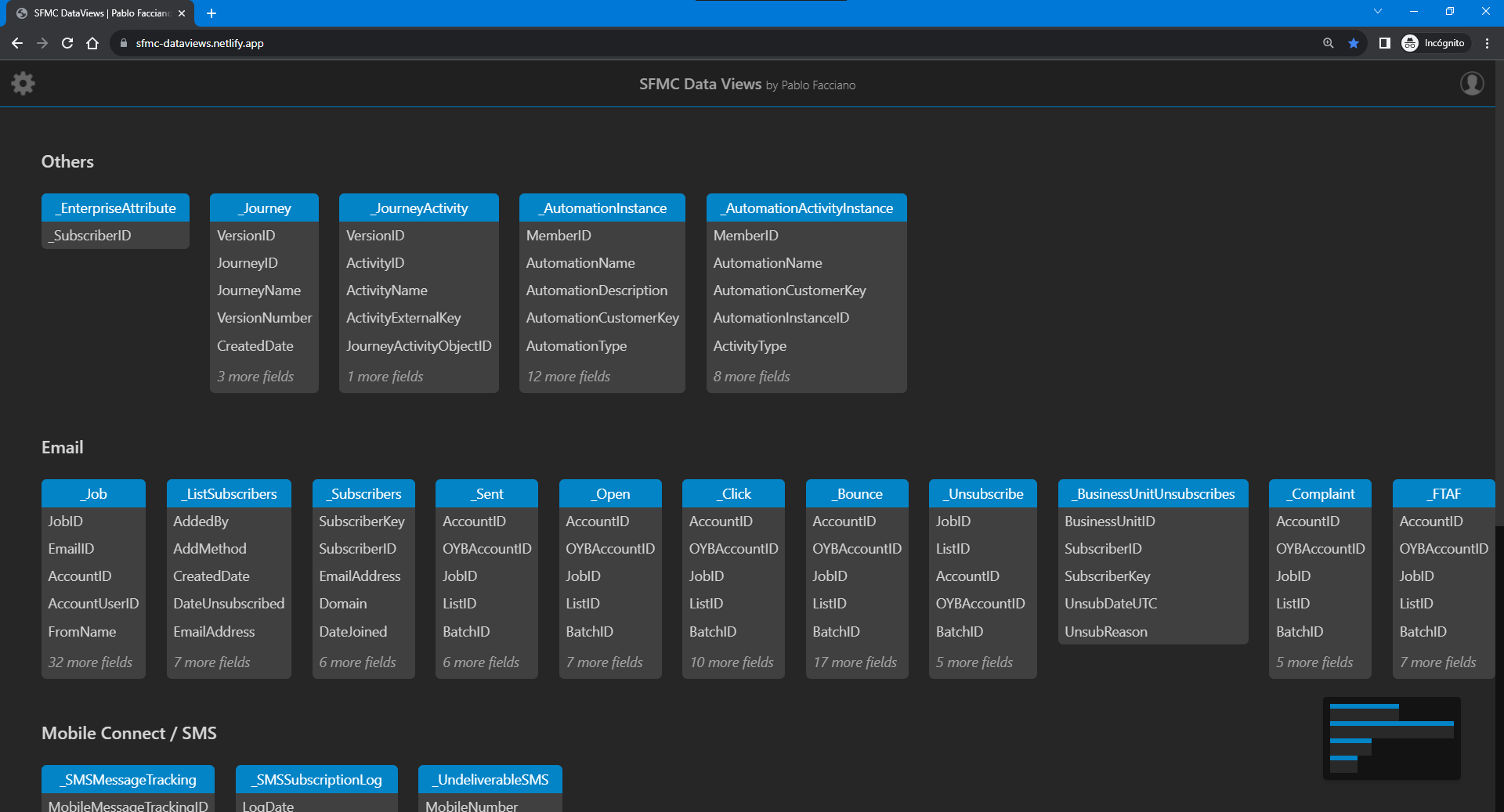
Task: Select the UnsubDateUTC field
Action: click(1153, 604)
